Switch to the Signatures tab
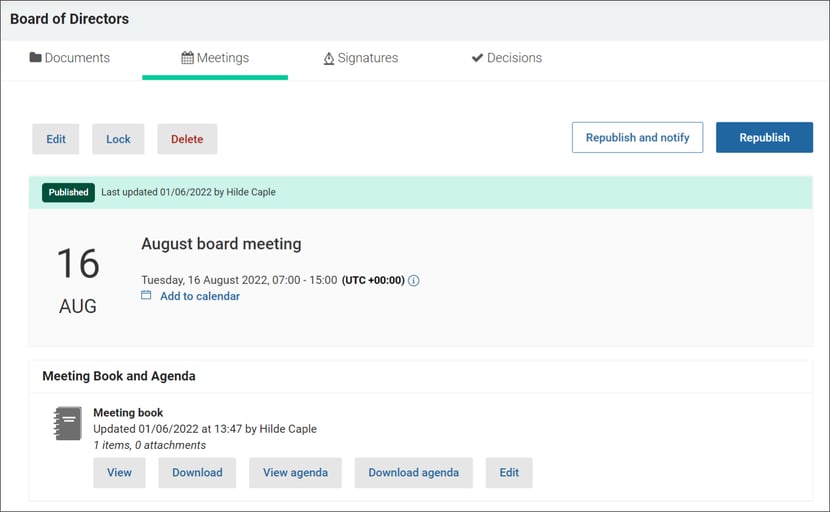This screenshot has height=512, width=830. [x=360, y=58]
